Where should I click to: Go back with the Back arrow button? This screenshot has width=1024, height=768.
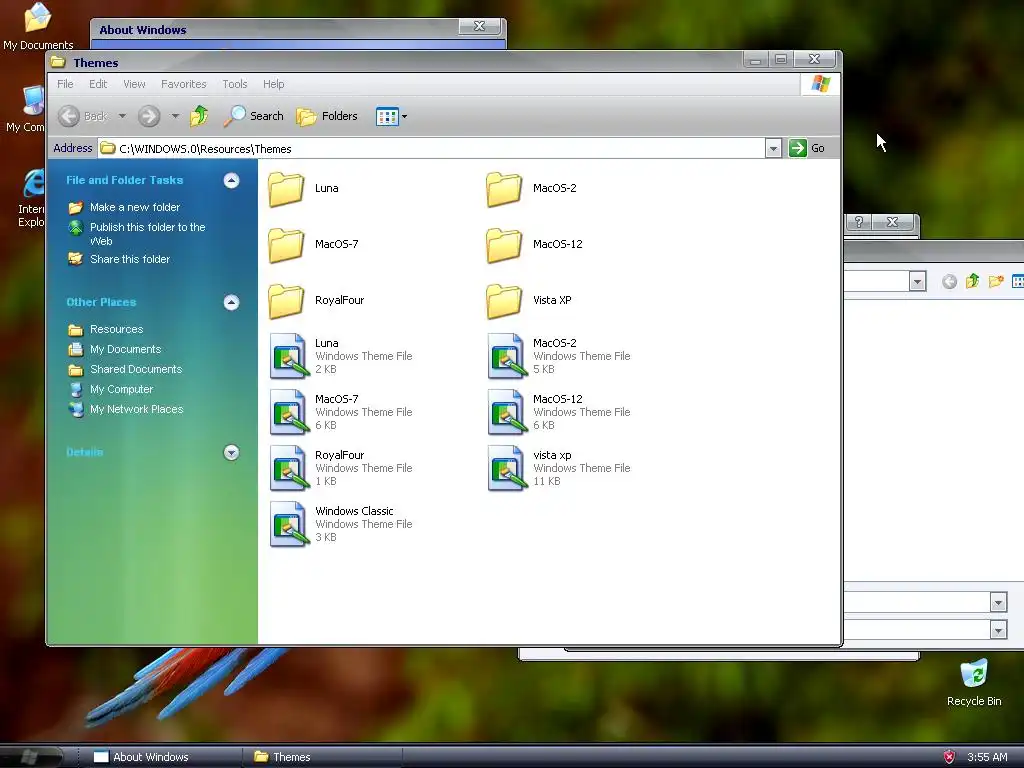point(82,116)
